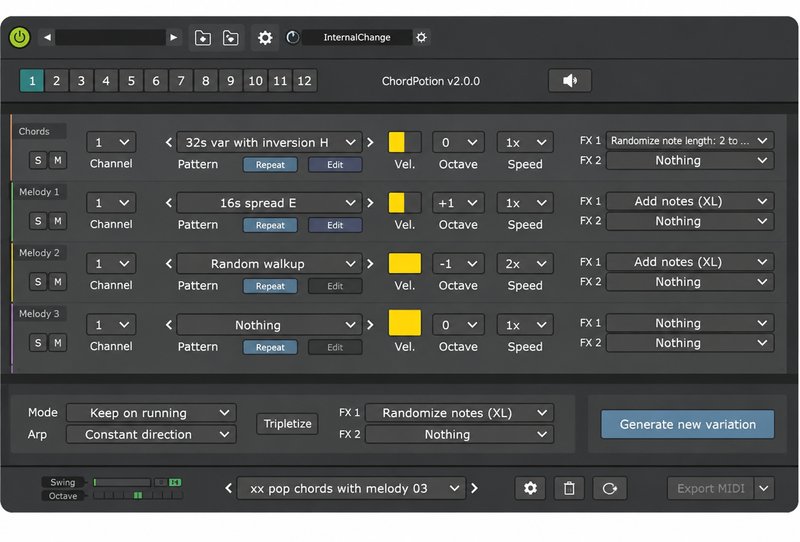Click the Tripletize button
The height and width of the screenshot is (542, 800).
287,424
